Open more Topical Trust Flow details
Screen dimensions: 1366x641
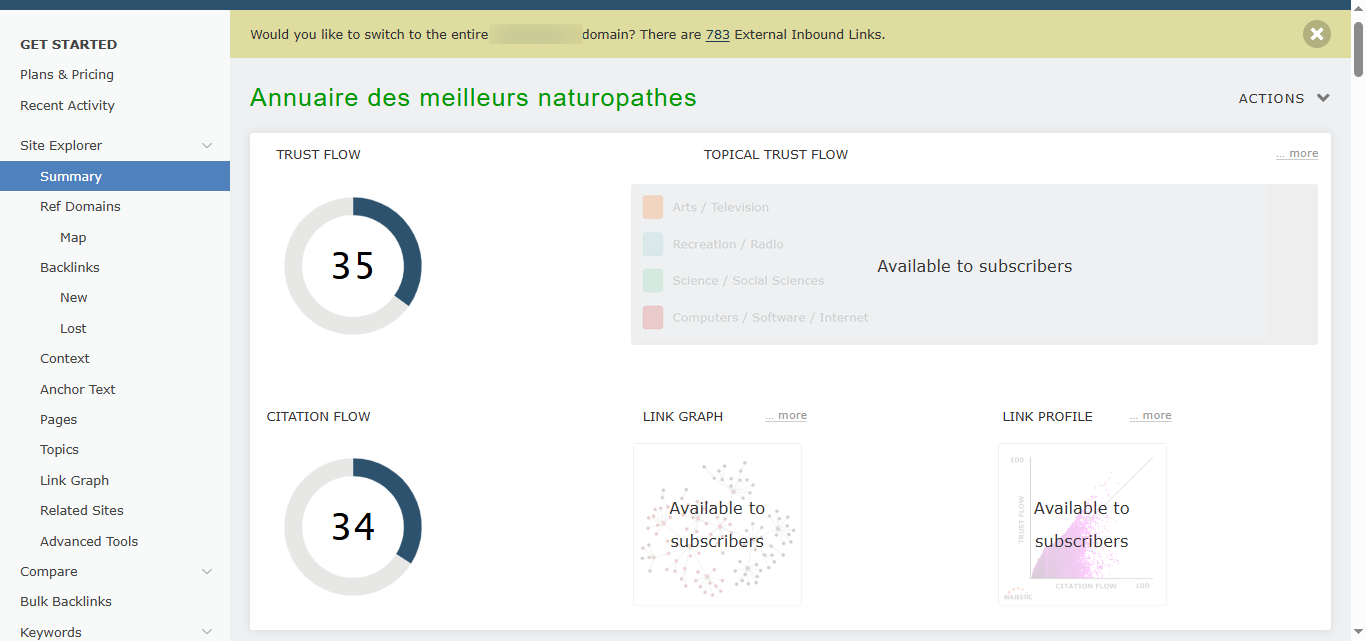point(1297,154)
